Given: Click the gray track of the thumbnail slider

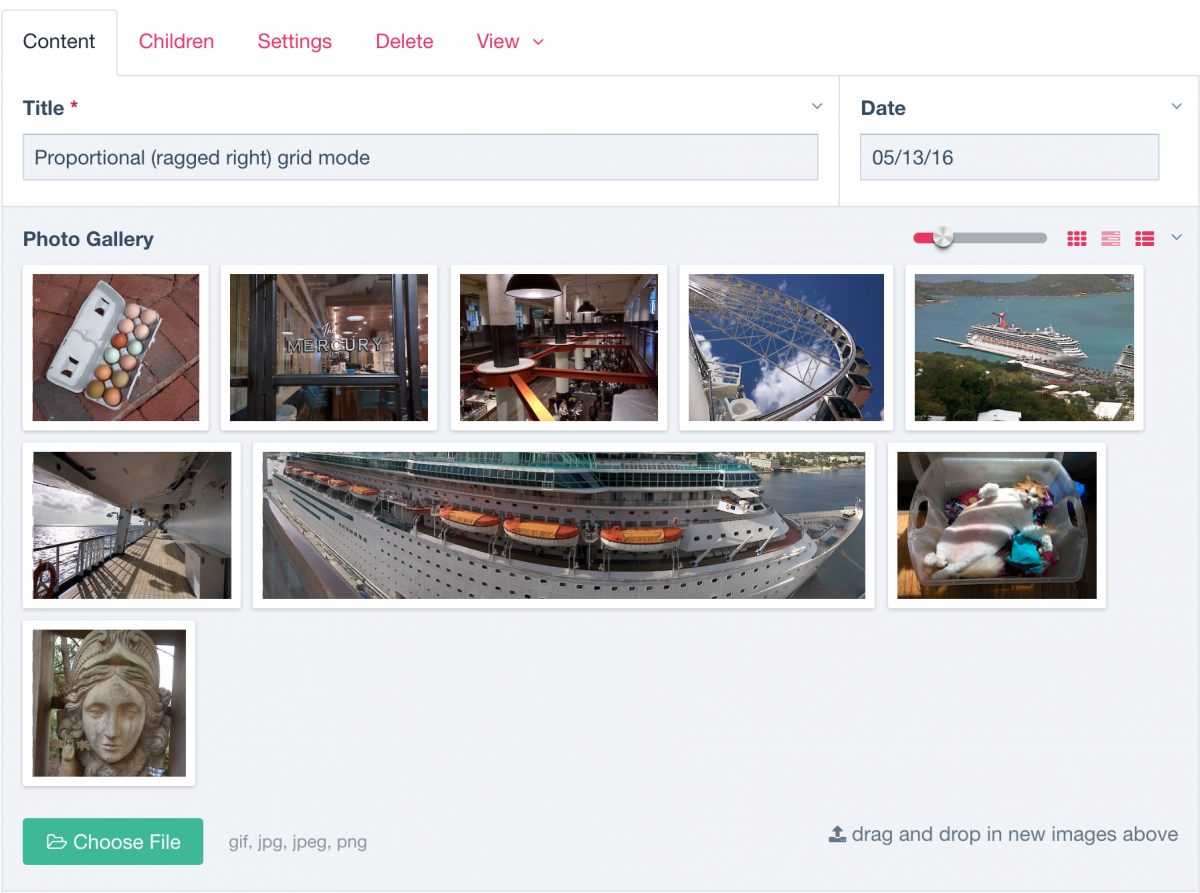Looking at the screenshot, I should tap(1000, 238).
